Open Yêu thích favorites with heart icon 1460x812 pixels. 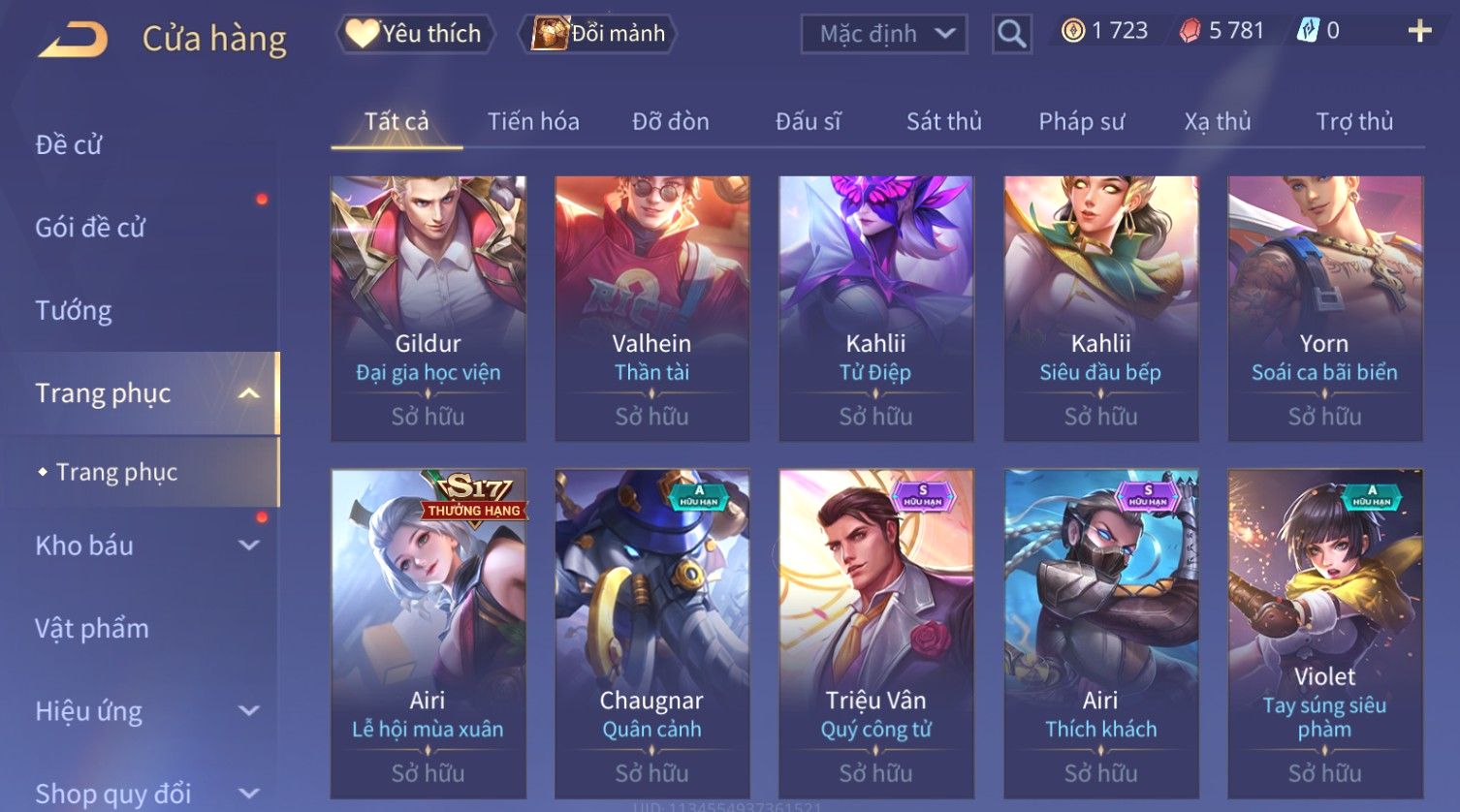pyautogui.click(x=415, y=34)
